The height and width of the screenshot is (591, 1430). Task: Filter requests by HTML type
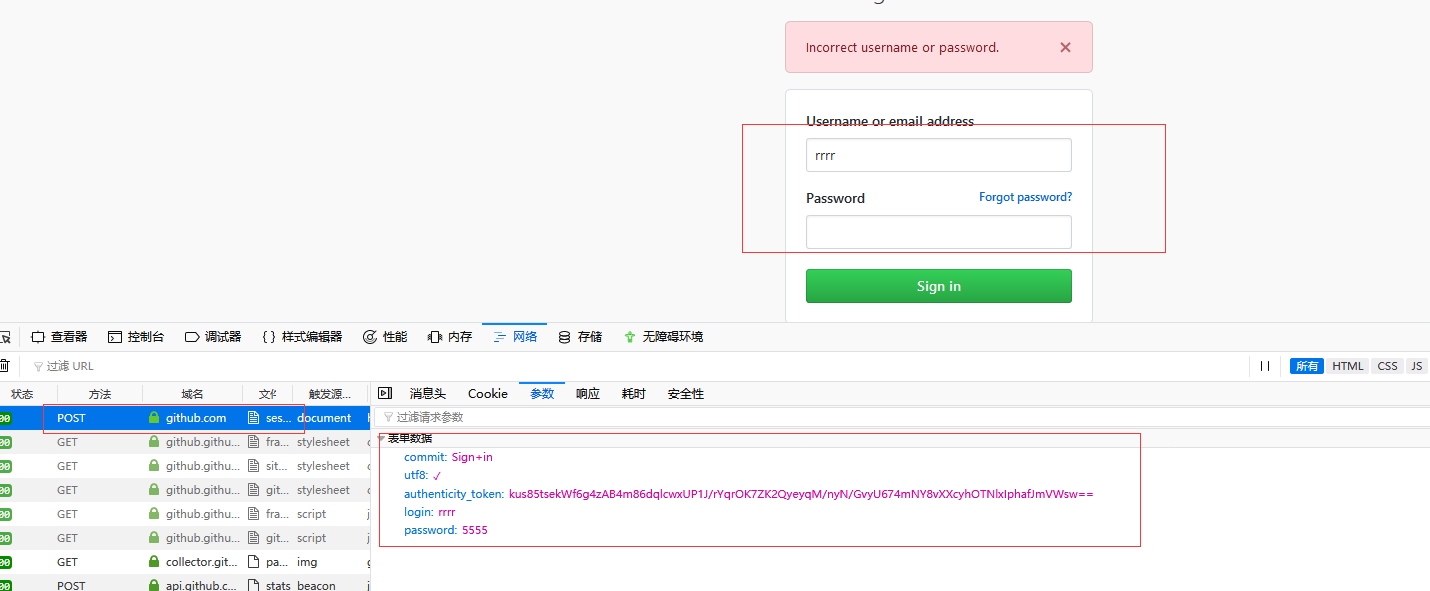click(x=1347, y=366)
